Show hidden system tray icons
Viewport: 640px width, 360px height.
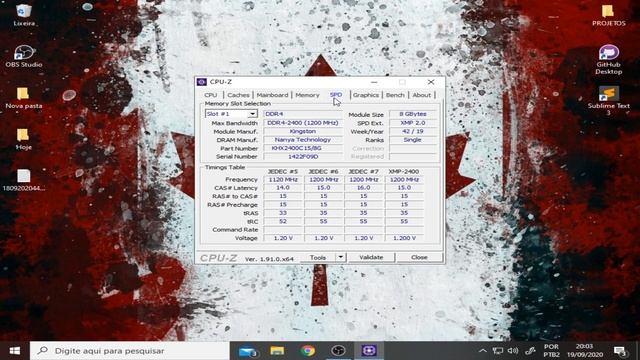tap(482, 351)
